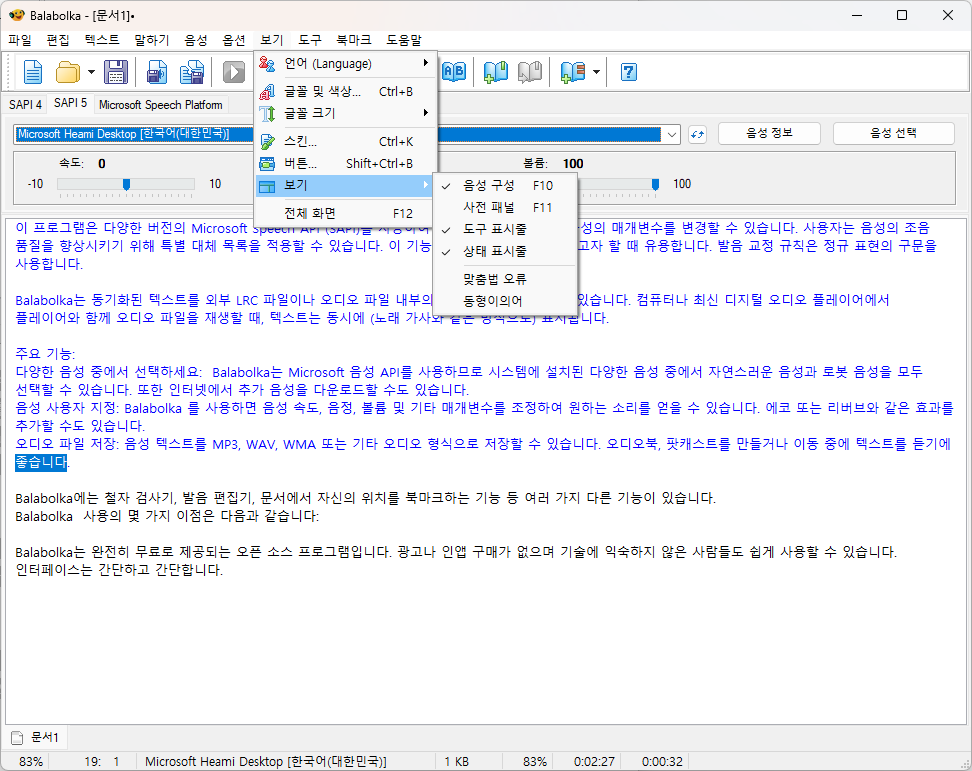Click the Open file folder icon
This screenshot has height=771, width=972.
pos(68,72)
